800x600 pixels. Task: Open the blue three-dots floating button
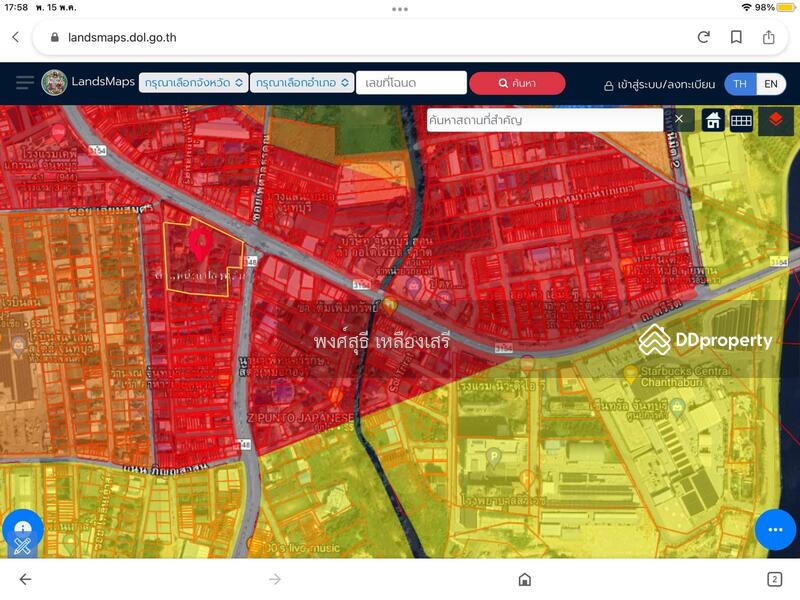(x=774, y=529)
